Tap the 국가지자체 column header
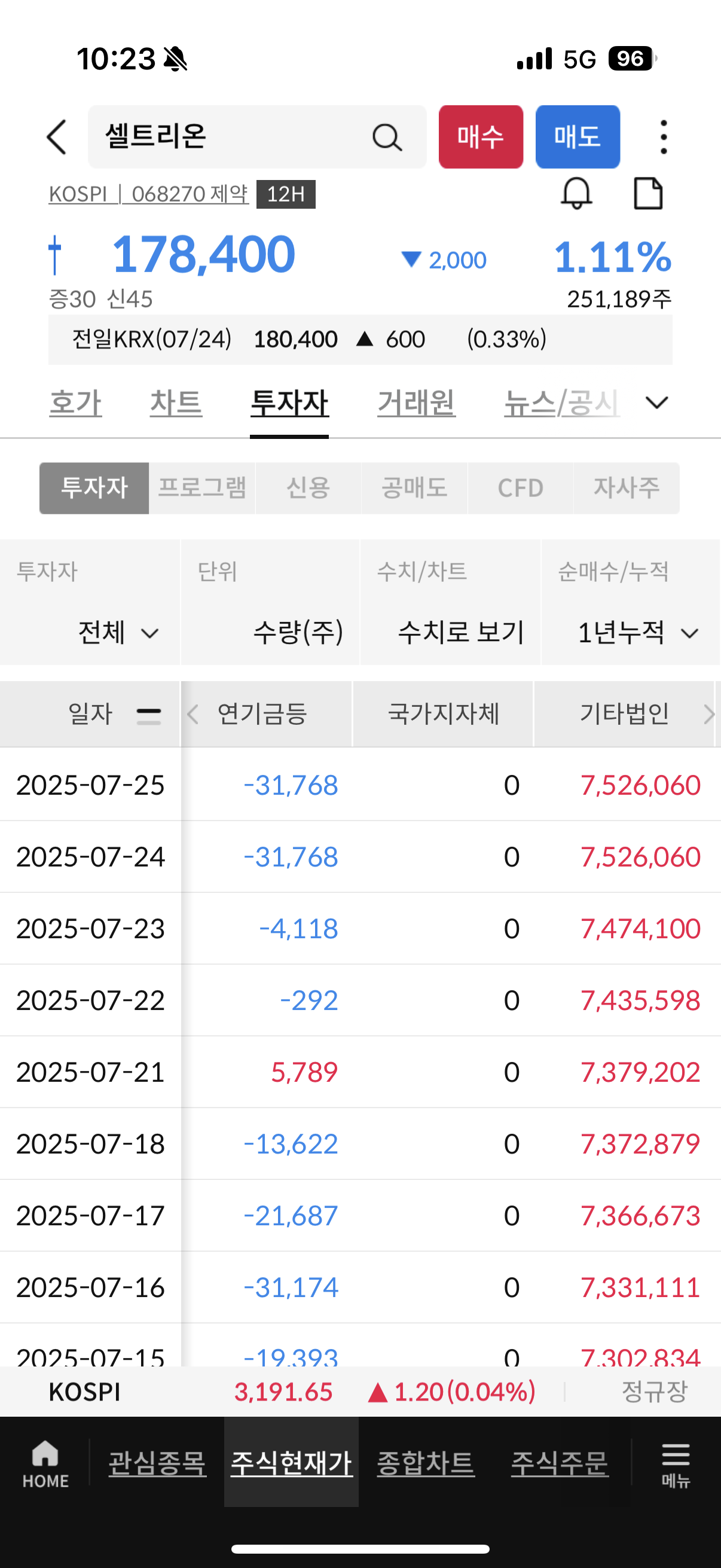Viewport: 721px width, 1568px height. [444, 714]
